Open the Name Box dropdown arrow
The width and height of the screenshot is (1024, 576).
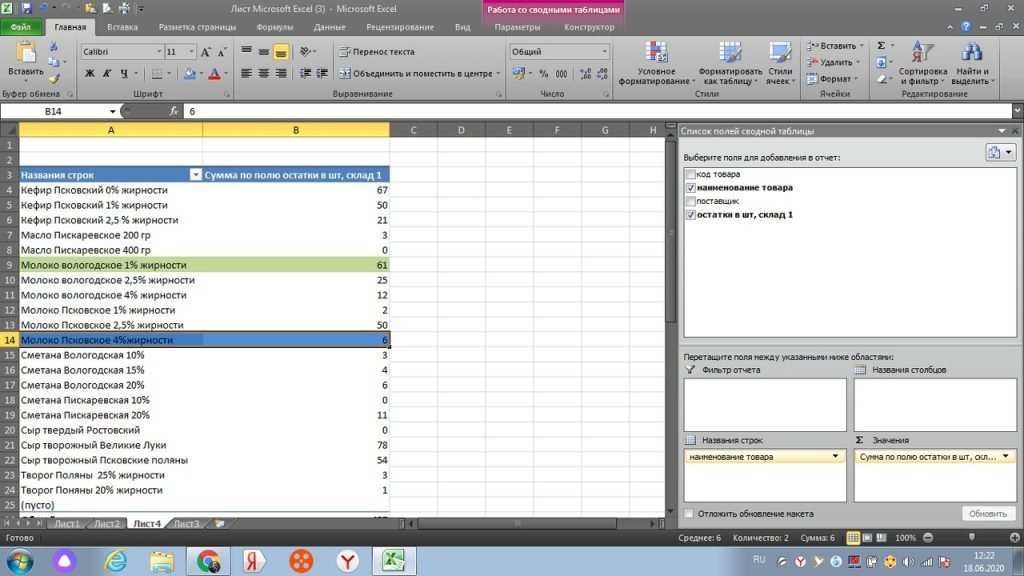tap(112, 112)
